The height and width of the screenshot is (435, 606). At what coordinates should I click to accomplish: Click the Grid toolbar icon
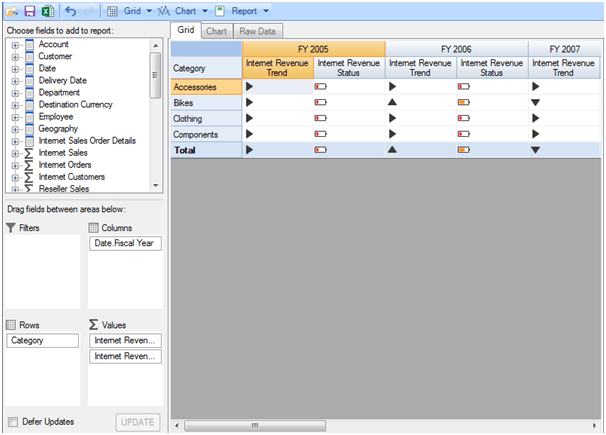112,11
